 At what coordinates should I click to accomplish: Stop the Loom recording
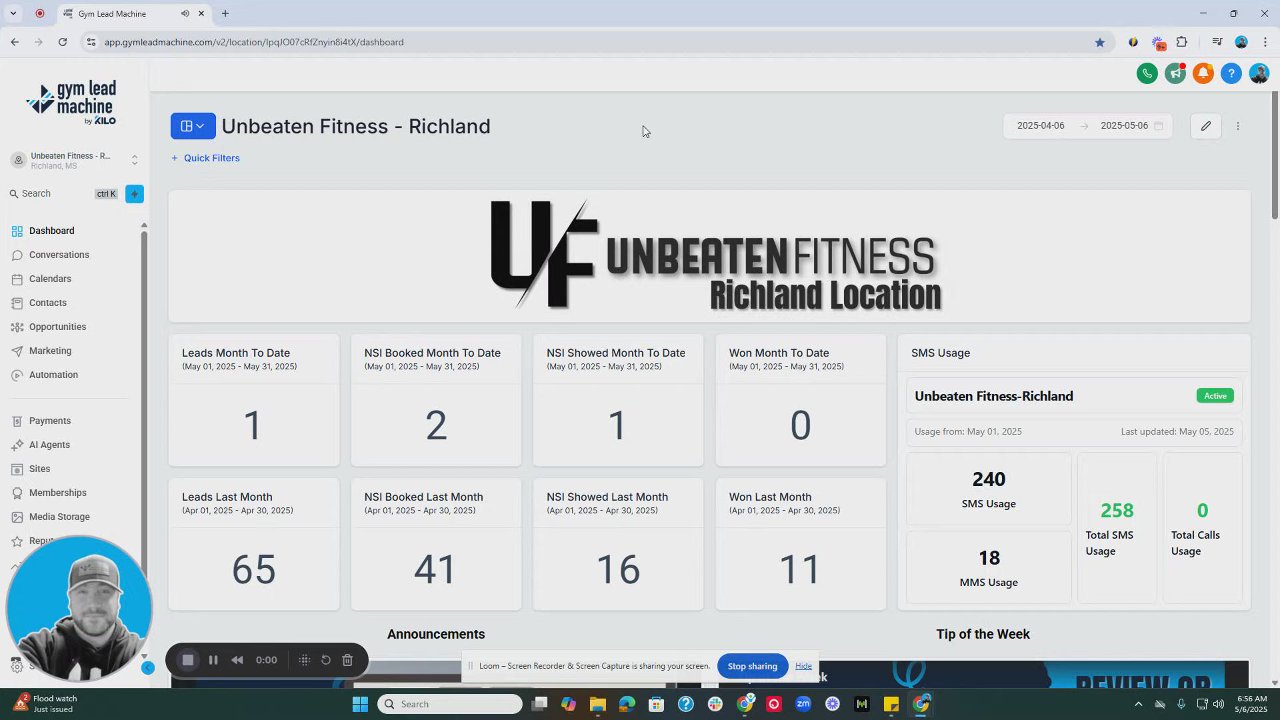(187, 660)
